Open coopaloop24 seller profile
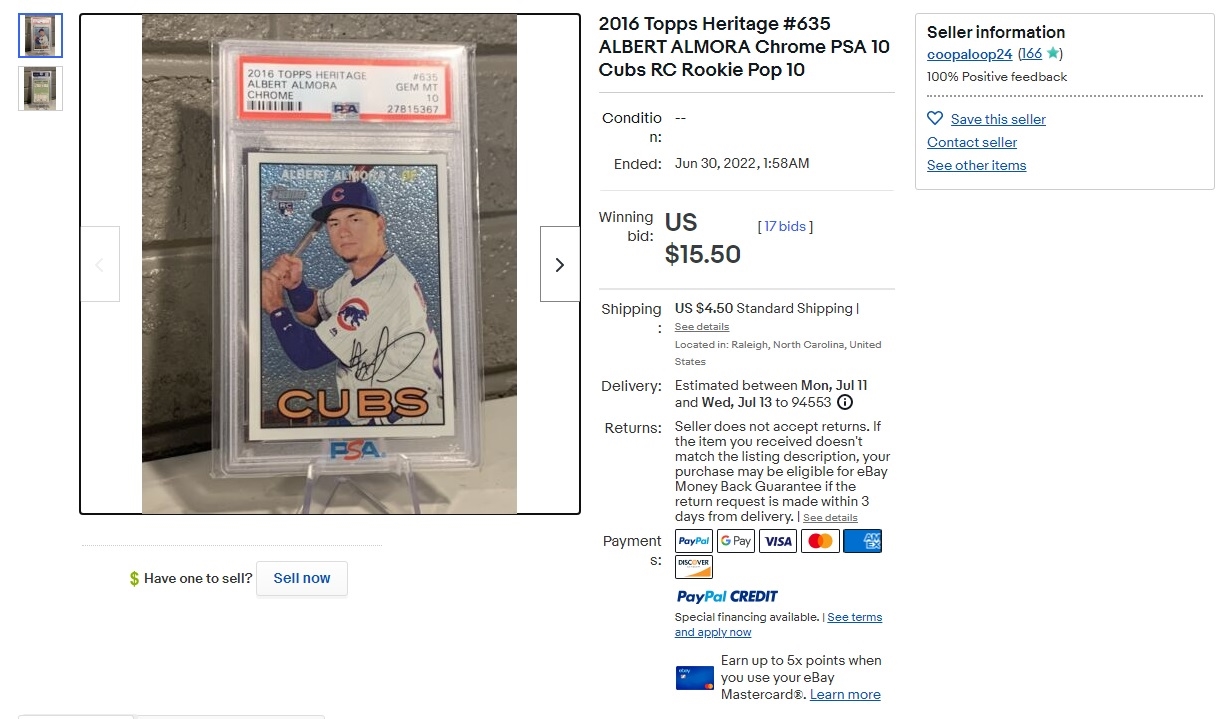This screenshot has height=719, width=1229. (x=969, y=54)
